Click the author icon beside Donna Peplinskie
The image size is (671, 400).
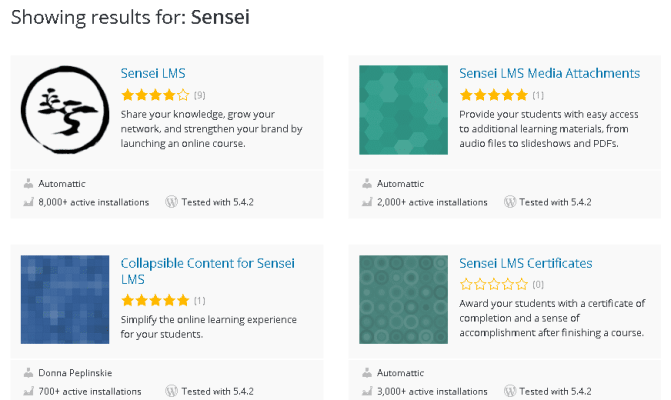28,373
